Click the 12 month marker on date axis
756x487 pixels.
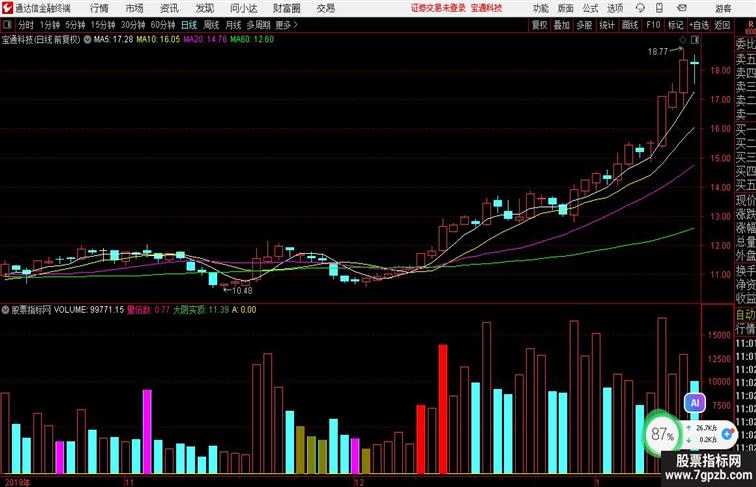(x=359, y=482)
